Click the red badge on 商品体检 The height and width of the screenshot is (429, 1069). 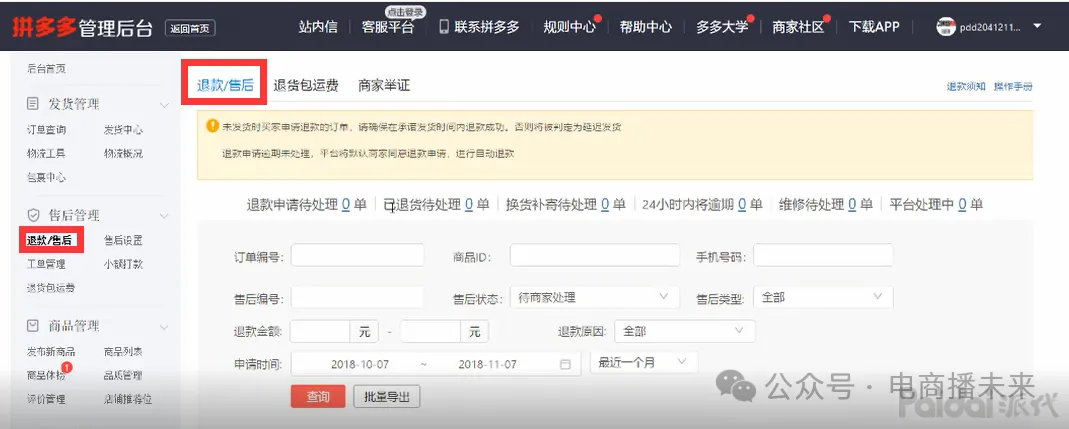pos(67,368)
